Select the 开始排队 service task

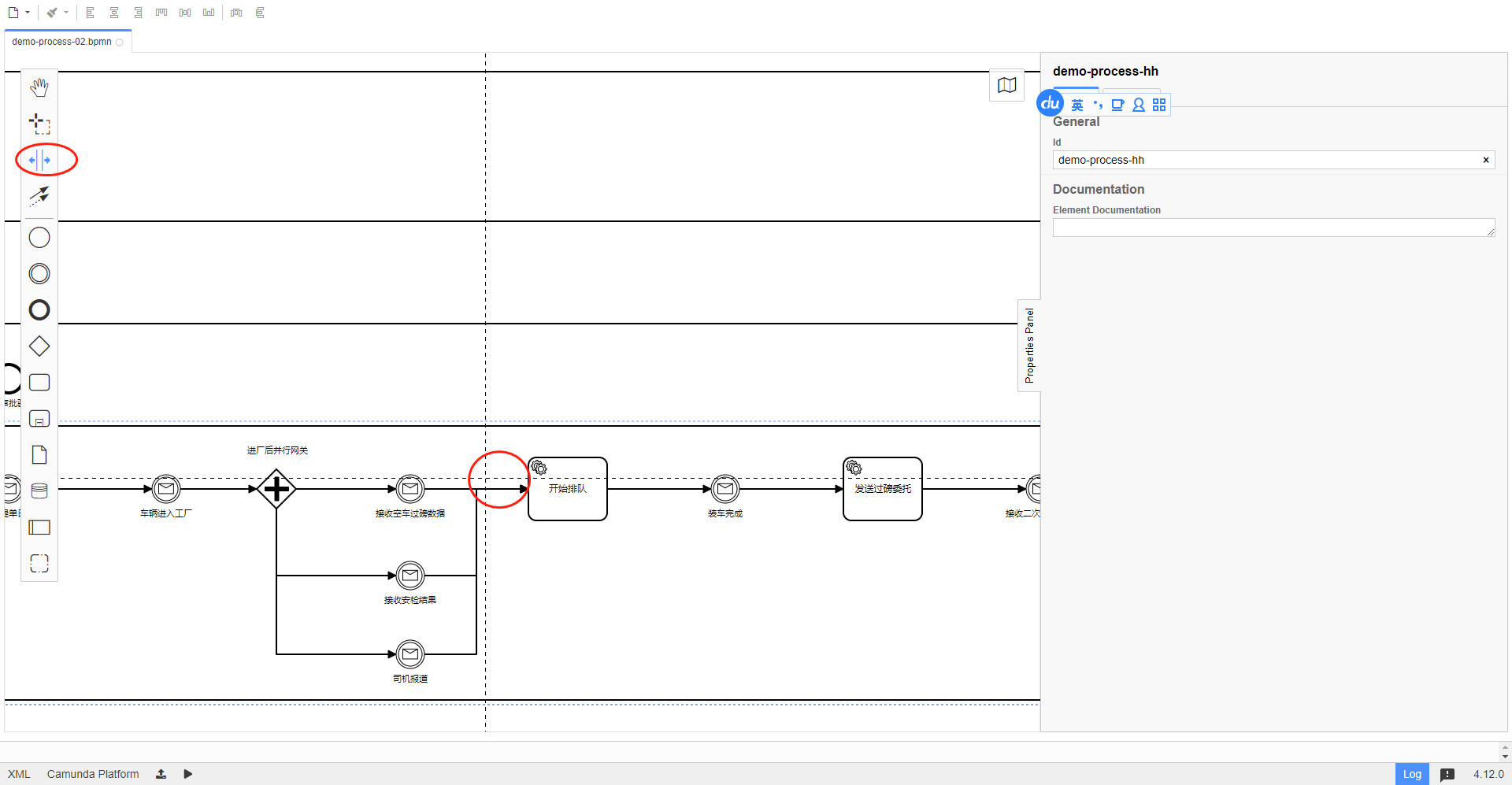(568, 489)
